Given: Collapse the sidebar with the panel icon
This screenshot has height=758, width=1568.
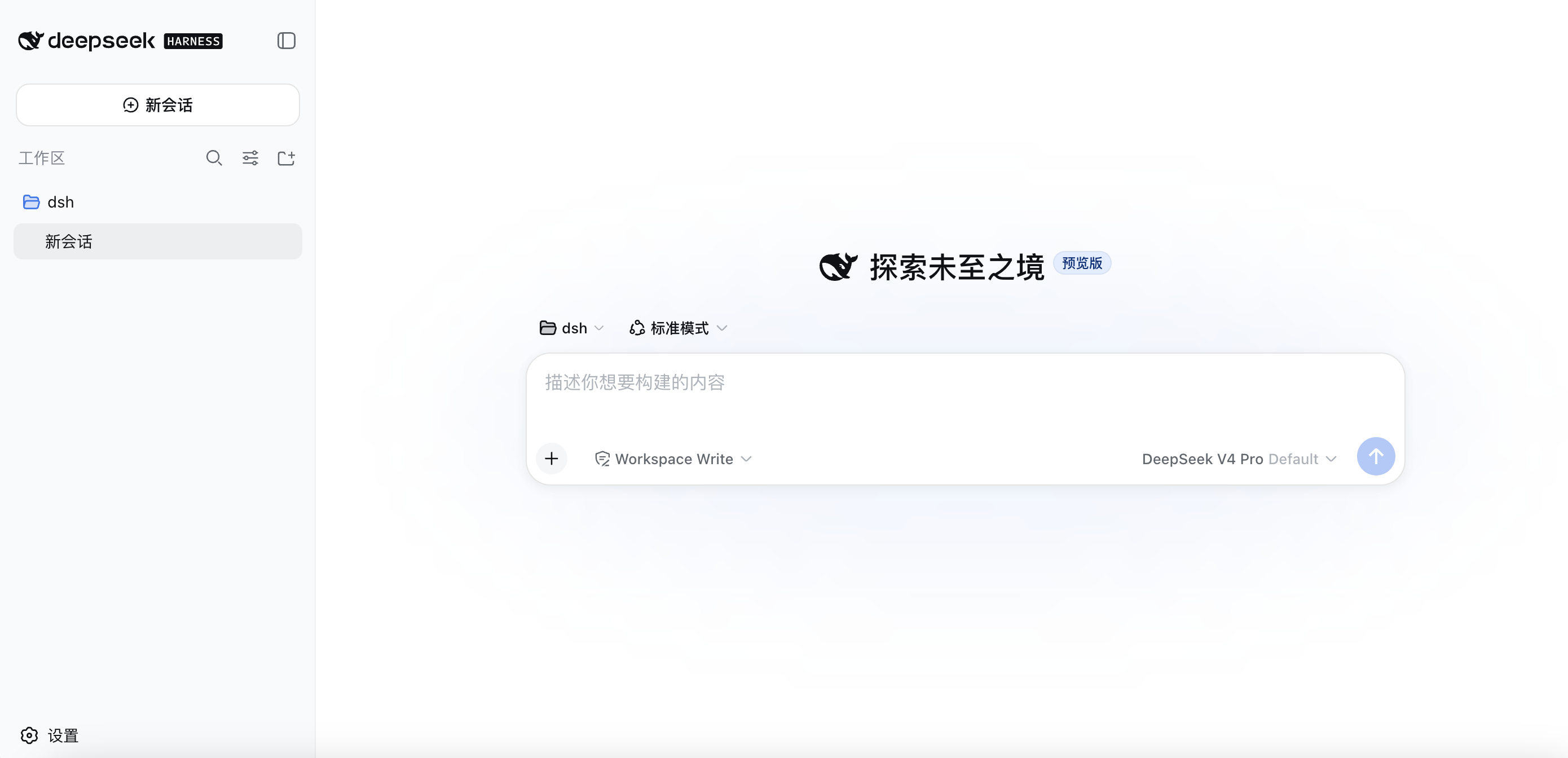Looking at the screenshot, I should point(286,41).
